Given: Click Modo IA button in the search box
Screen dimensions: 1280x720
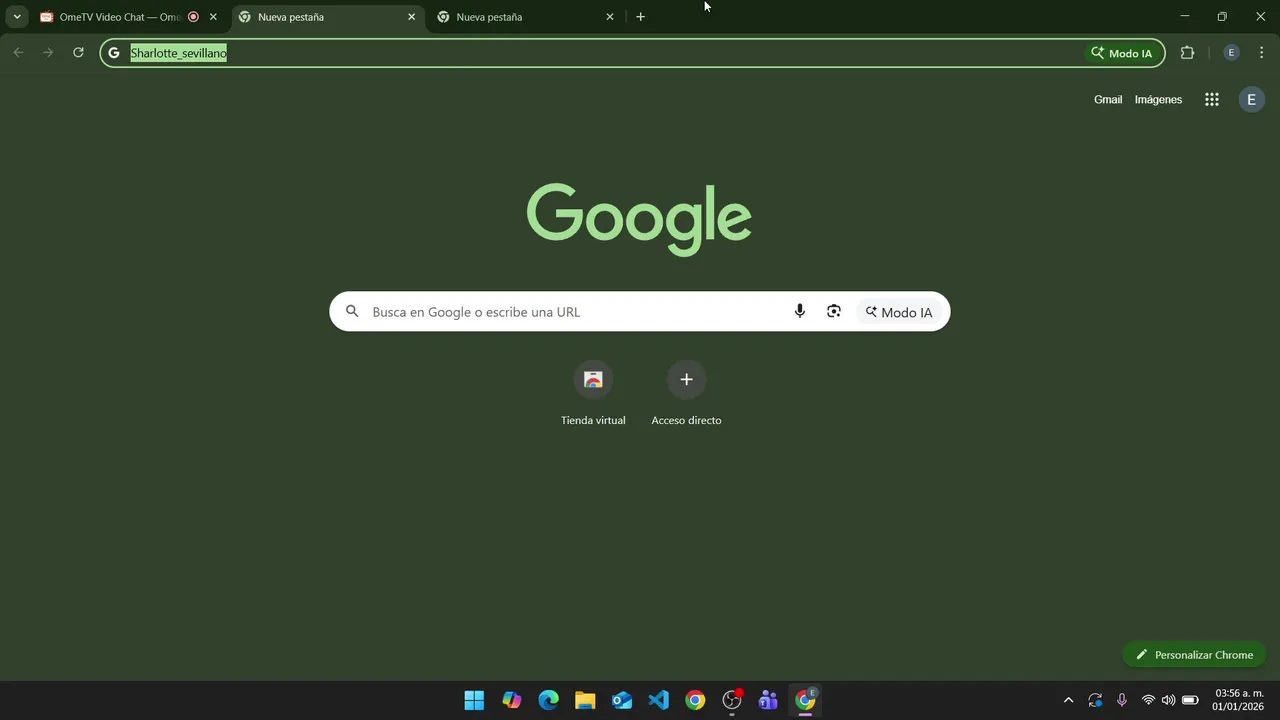Looking at the screenshot, I should [899, 312].
